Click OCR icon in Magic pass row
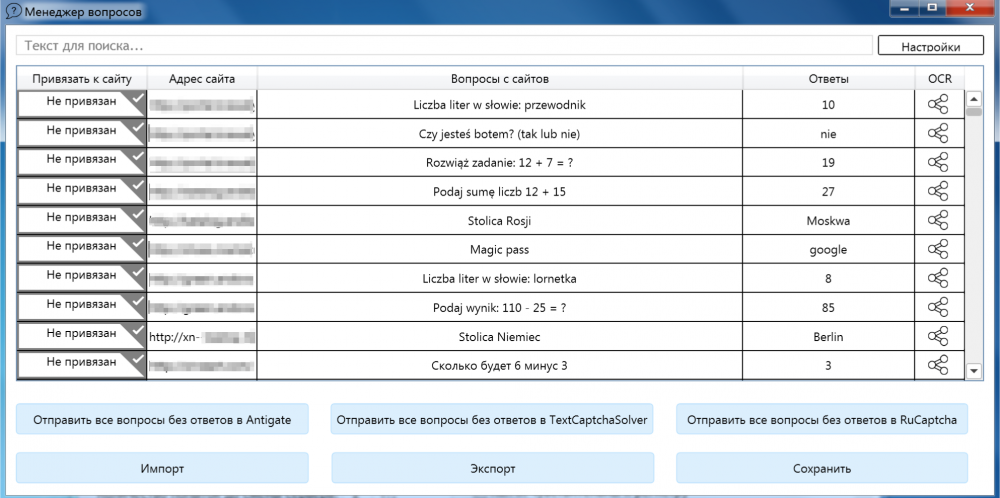 point(938,249)
